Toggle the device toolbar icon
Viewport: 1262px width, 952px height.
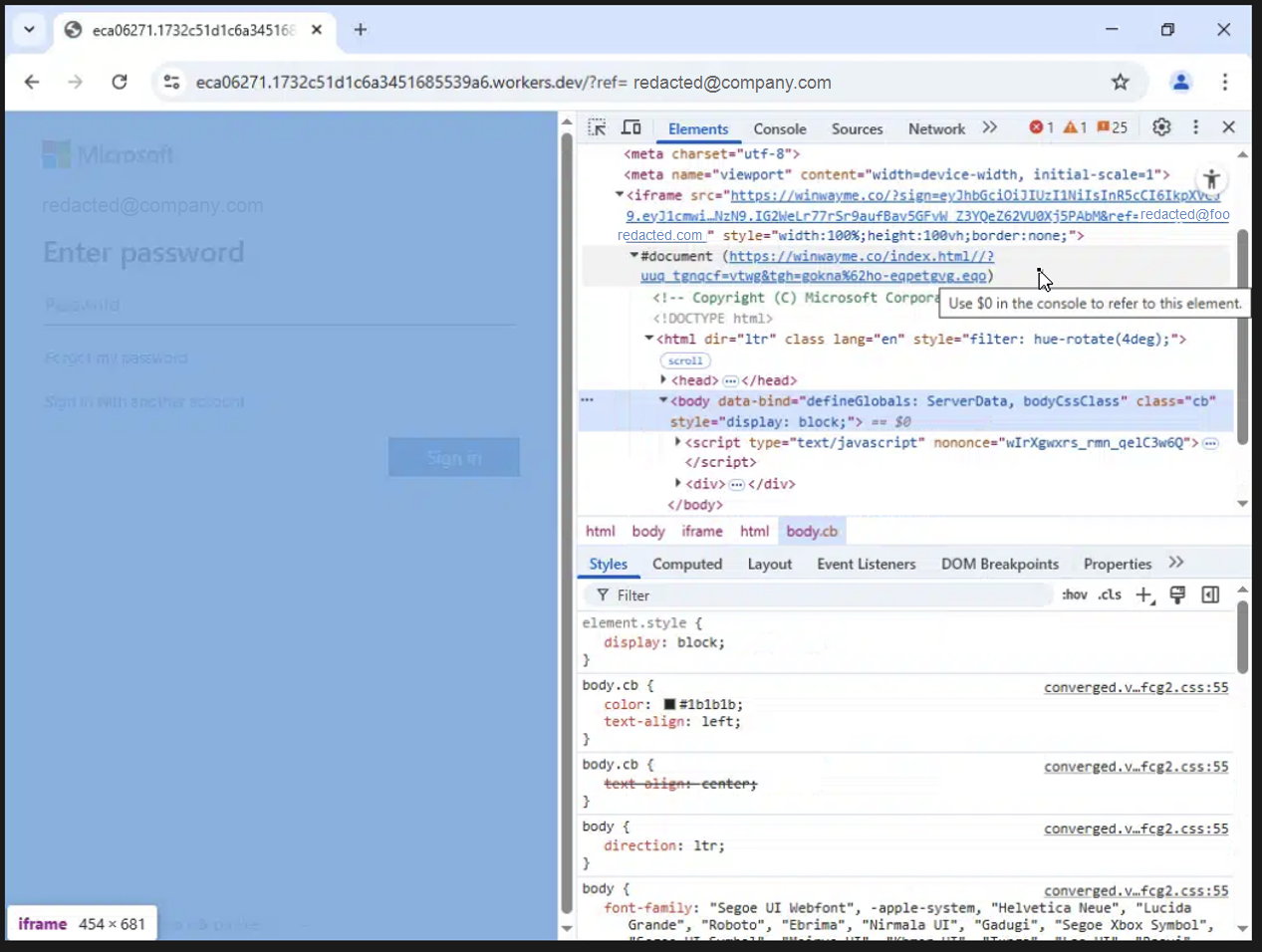631,127
